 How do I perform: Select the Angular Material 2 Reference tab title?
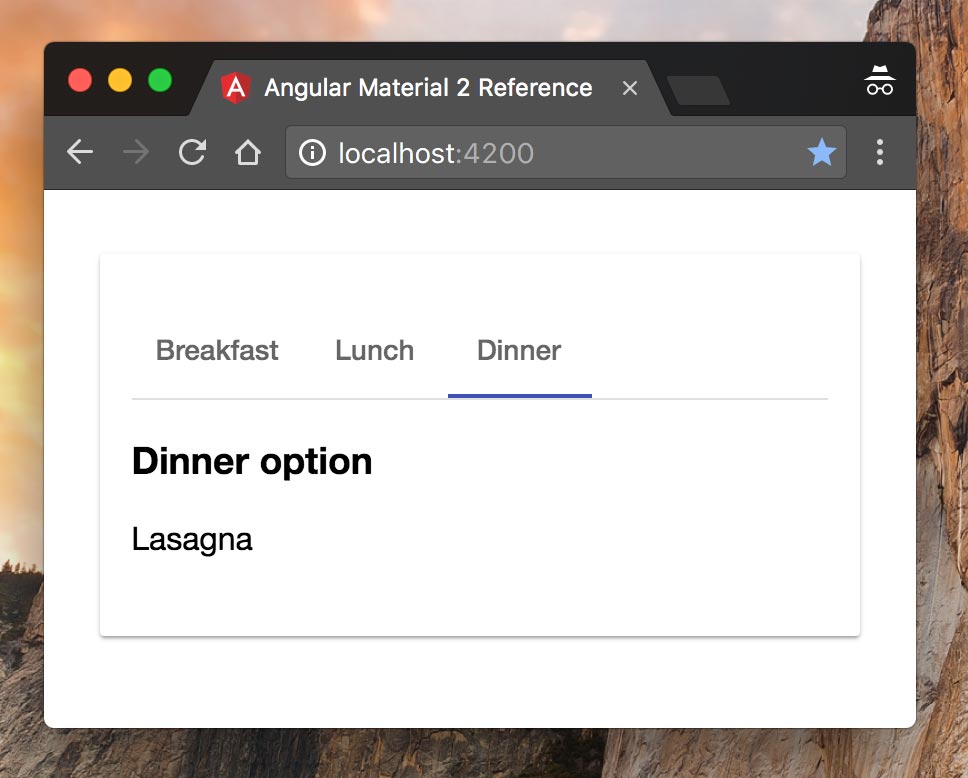428,88
